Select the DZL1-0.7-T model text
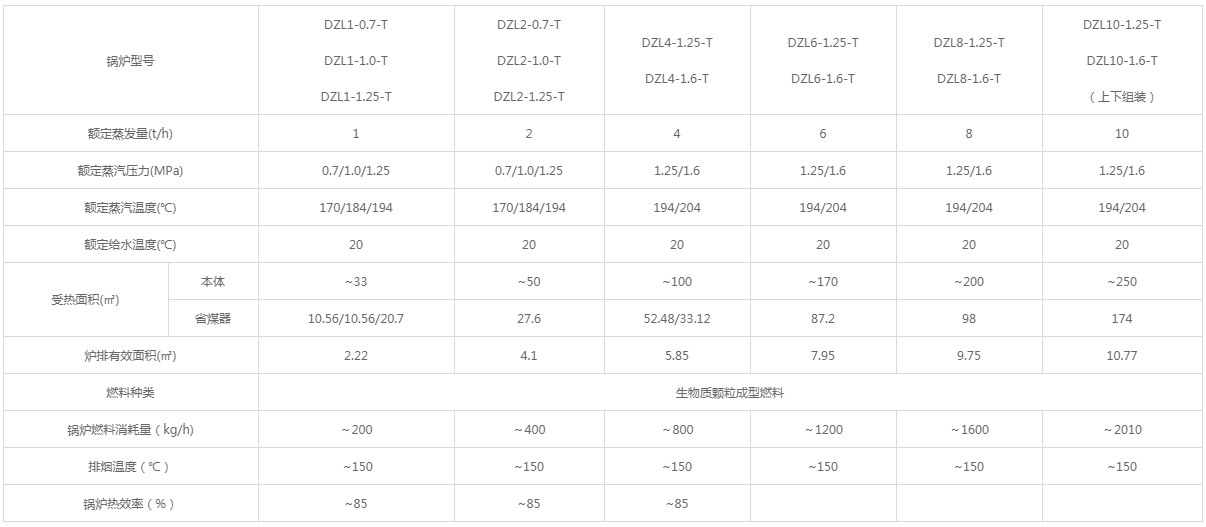1206x527 pixels. pos(356,25)
